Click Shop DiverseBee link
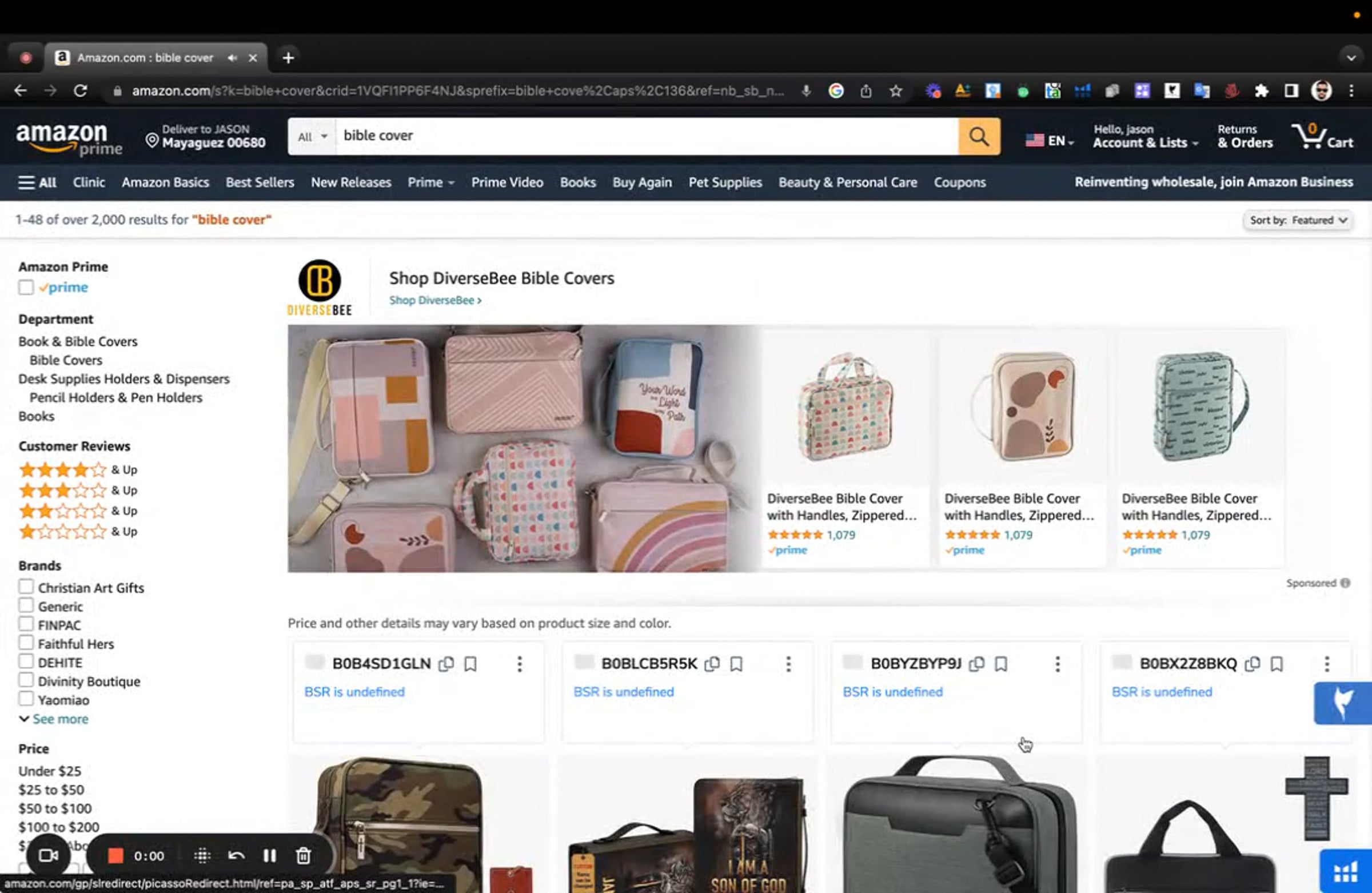1372x893 pixels. (434, 300)
